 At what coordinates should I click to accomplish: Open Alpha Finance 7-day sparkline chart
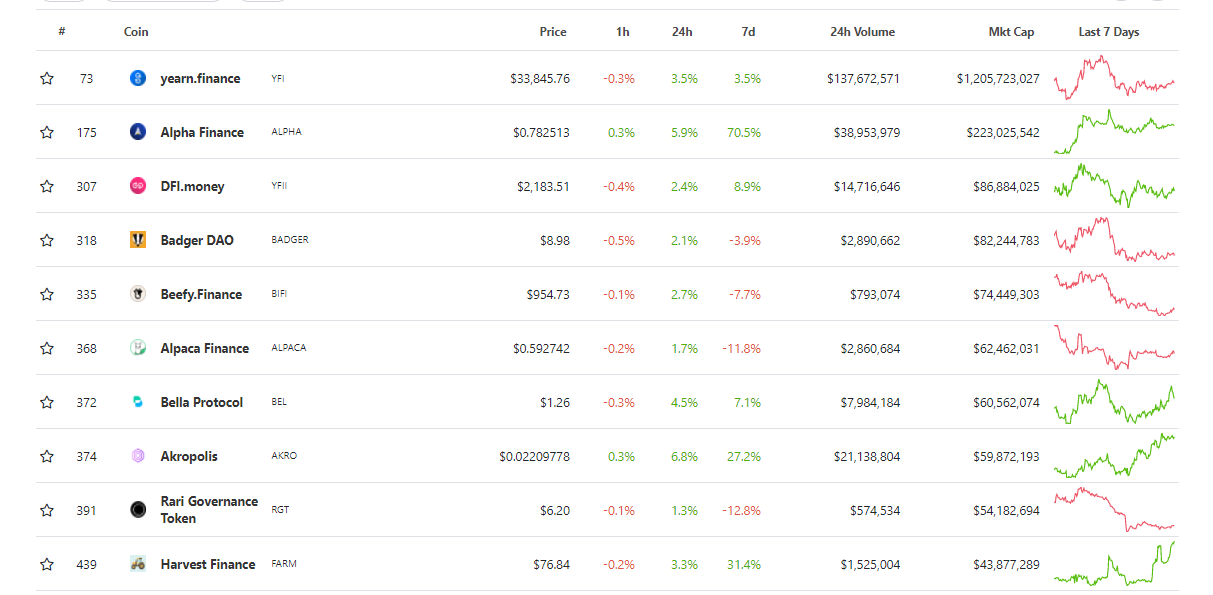point(1114,131)
